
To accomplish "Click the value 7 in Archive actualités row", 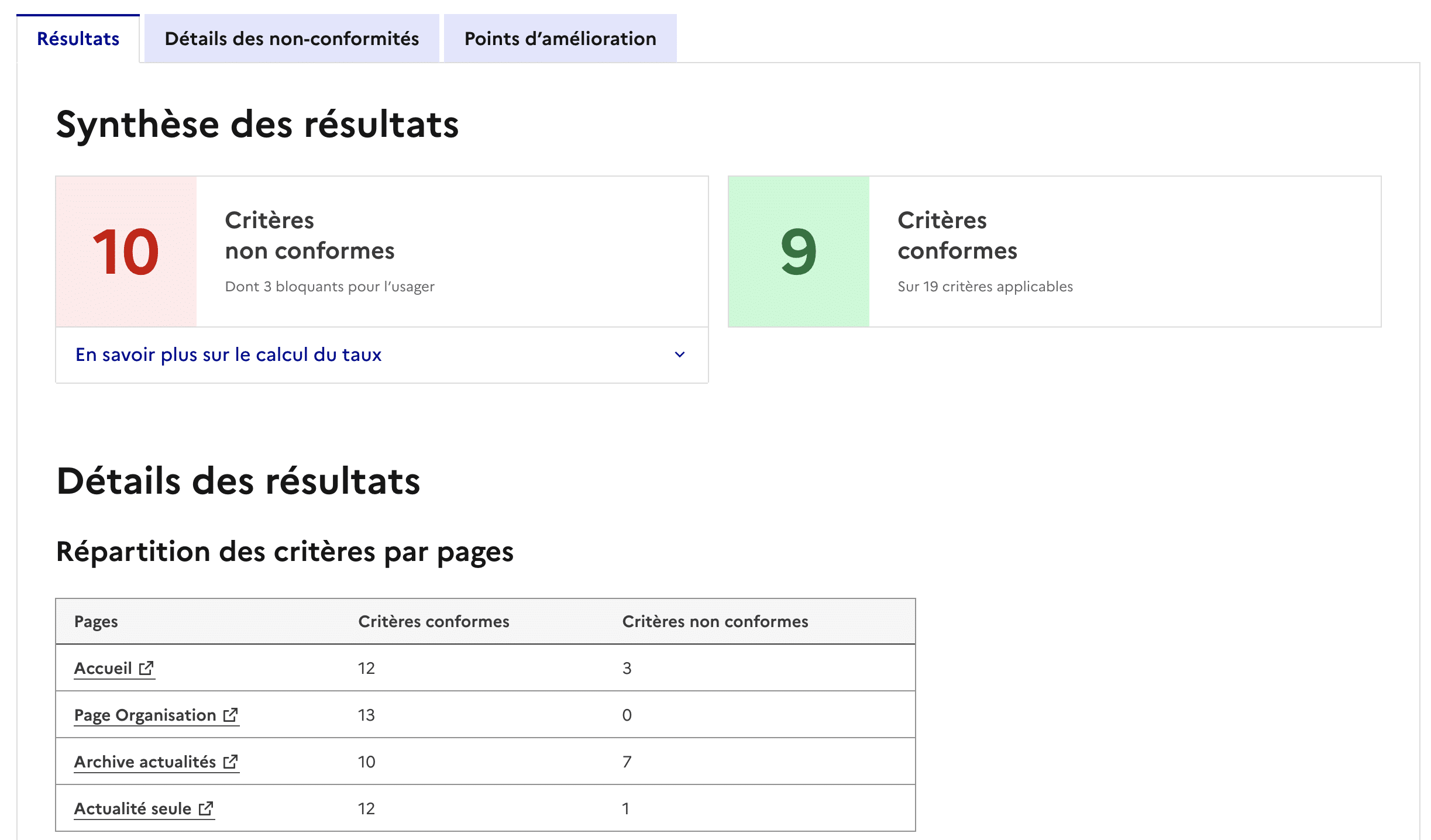I will 627,762.
